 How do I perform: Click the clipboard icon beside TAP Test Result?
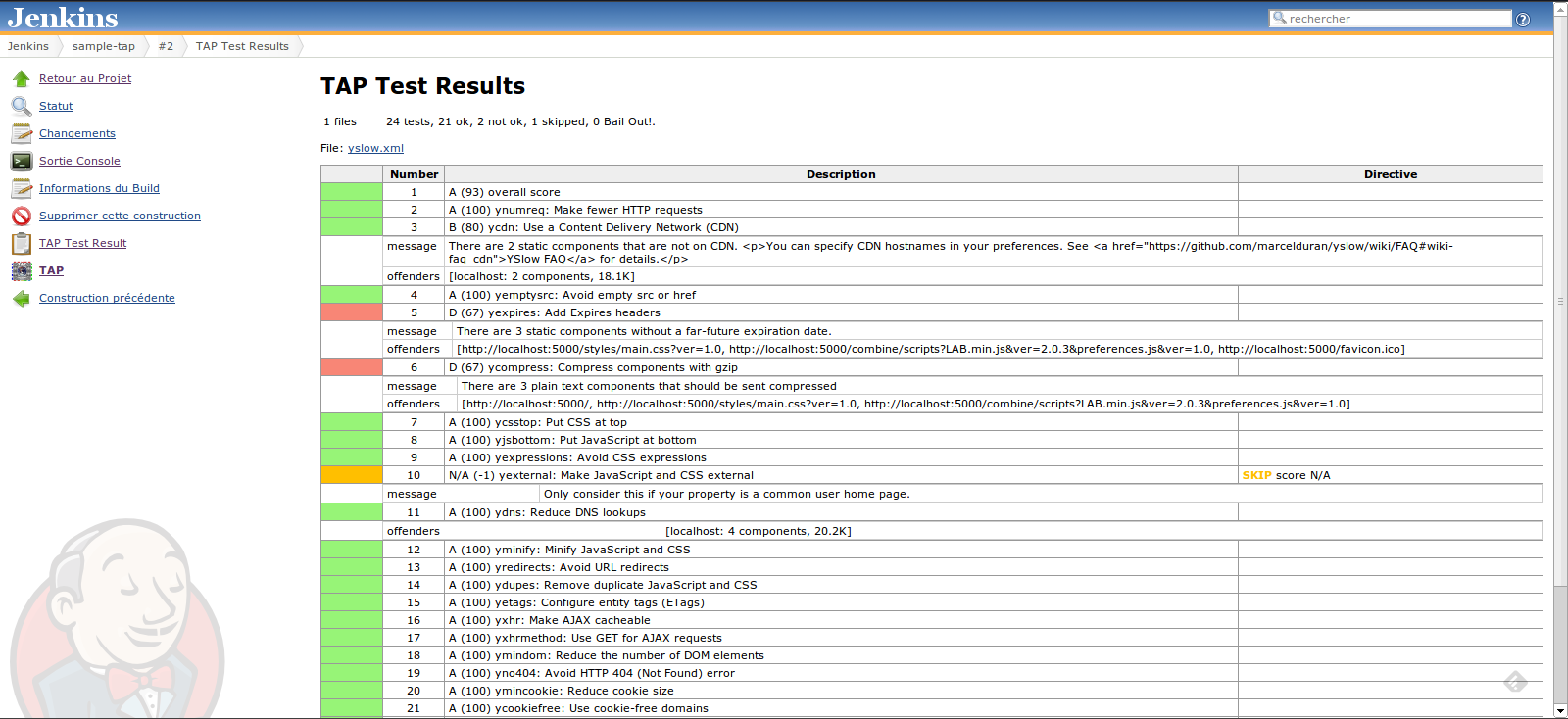[x=22, y=243]
